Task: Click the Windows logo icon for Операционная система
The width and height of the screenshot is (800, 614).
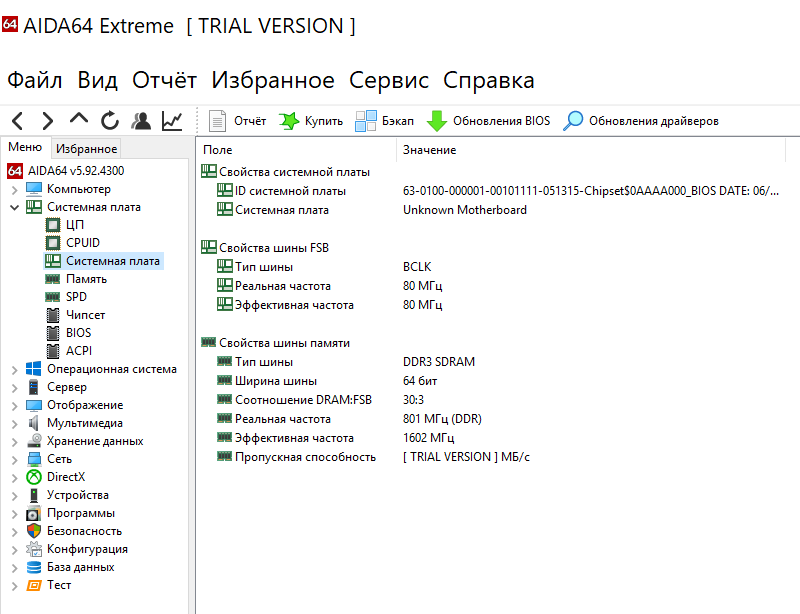Action: (34, 369)
